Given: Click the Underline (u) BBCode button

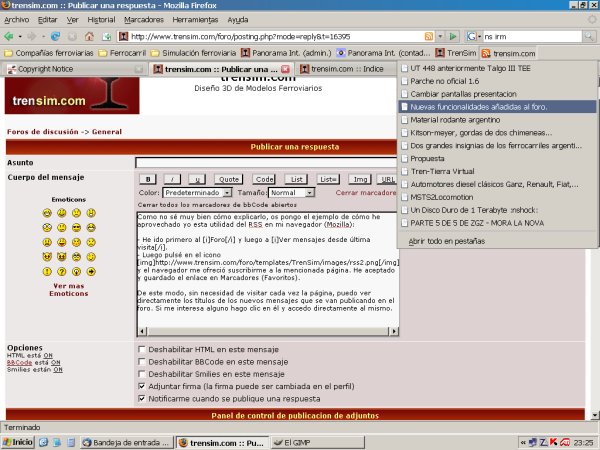Looking at the screenshot, I should [197, 178].
